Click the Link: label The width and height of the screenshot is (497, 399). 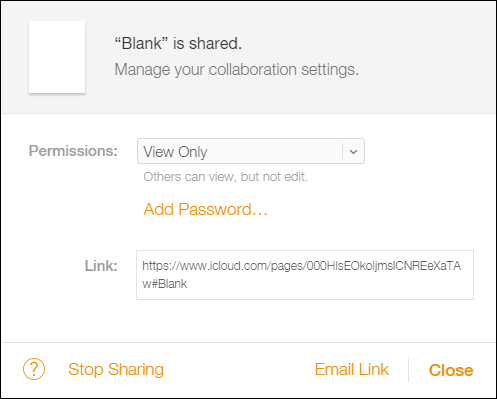coord(101,266)
